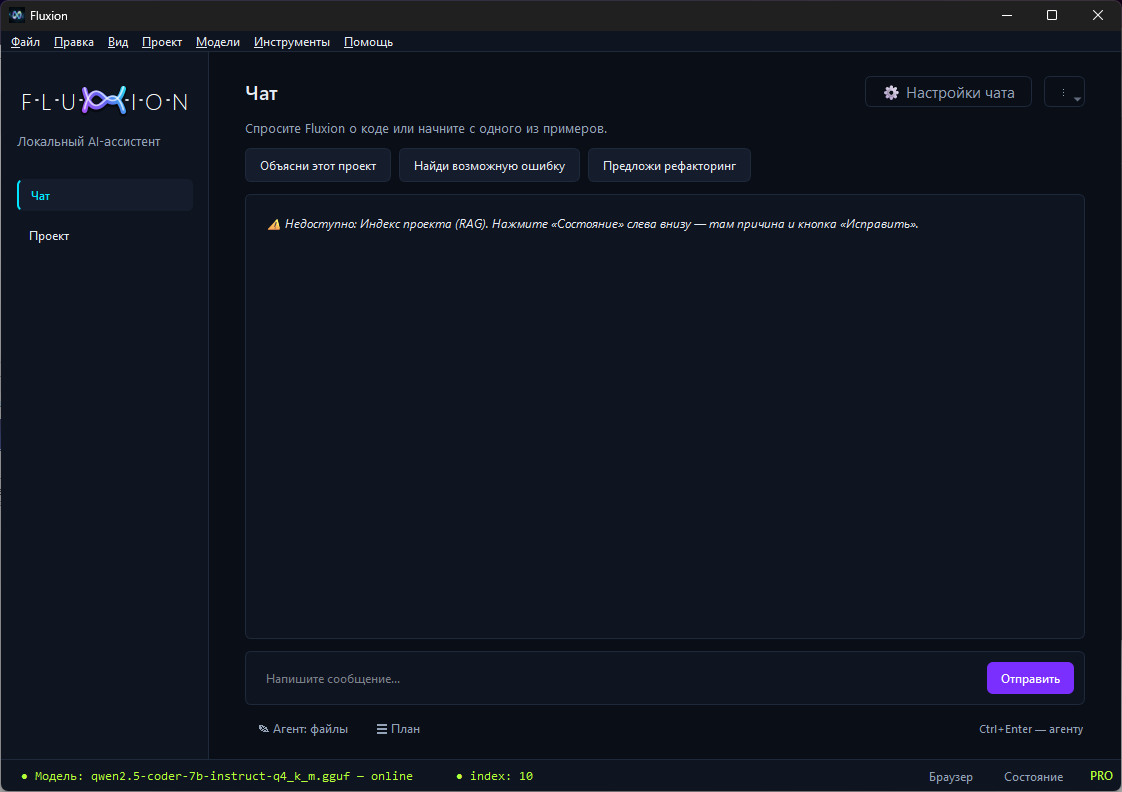The width and height of the screenshot is (1122, 792).
Task: Open the three-dots more actions dropdown
Action: 1064,92
